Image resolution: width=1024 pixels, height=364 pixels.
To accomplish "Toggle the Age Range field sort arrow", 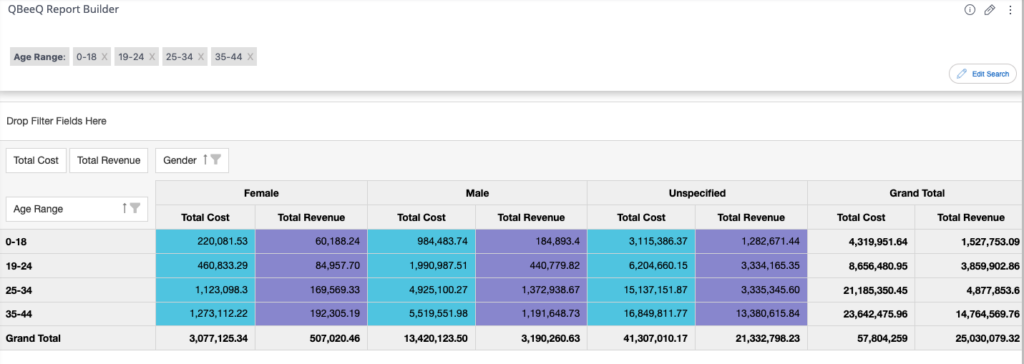I will point(124,208).
